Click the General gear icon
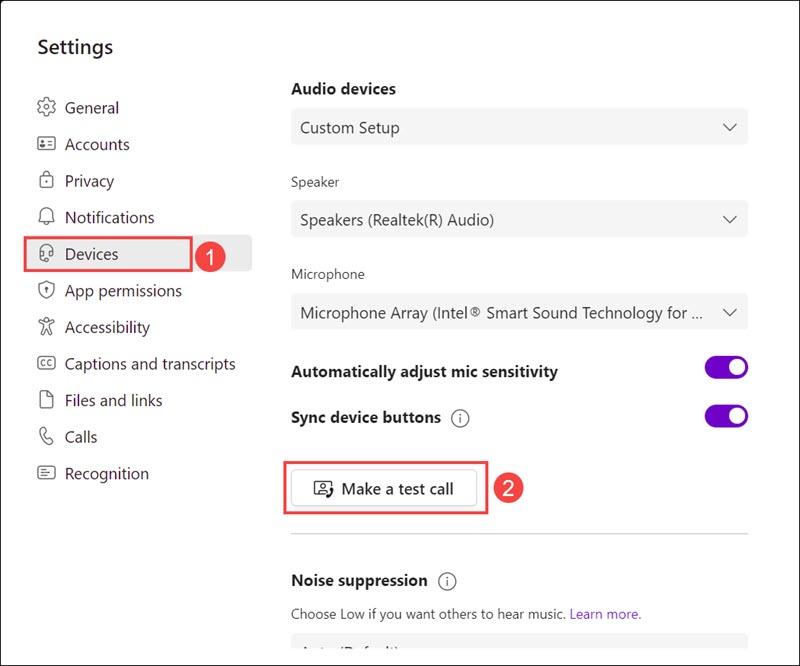The height and width of the screenshot is (666, 800). 46,108
